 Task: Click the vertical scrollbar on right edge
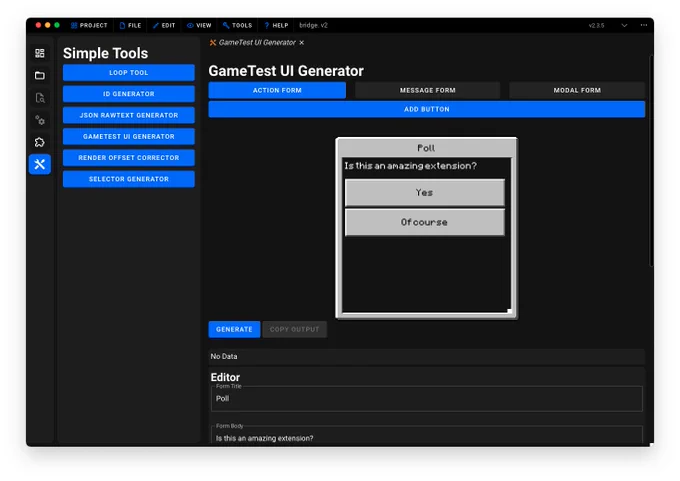click(x=651, y=160)
